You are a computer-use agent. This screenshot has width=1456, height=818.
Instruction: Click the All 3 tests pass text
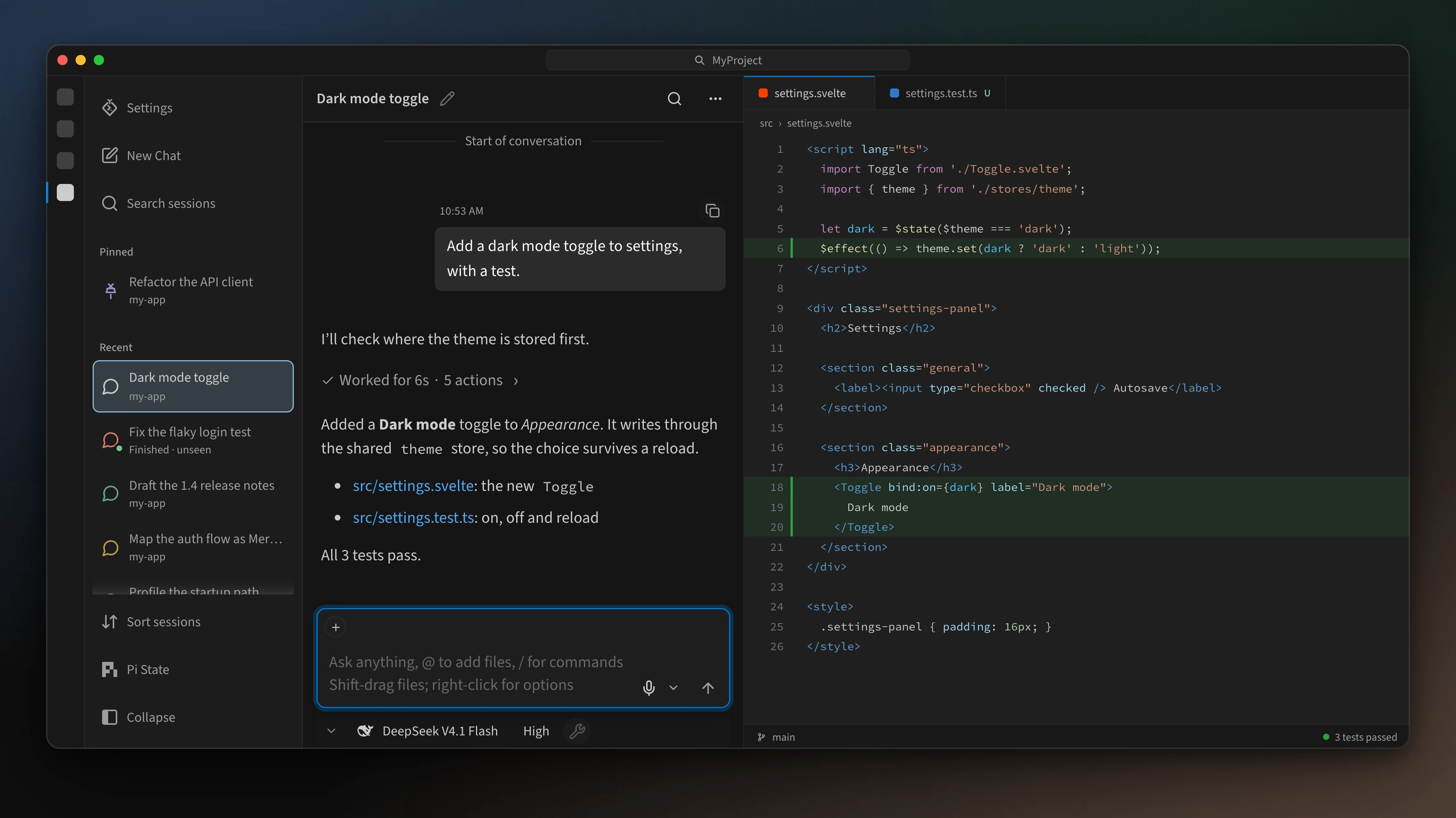[x=371, y=555]
